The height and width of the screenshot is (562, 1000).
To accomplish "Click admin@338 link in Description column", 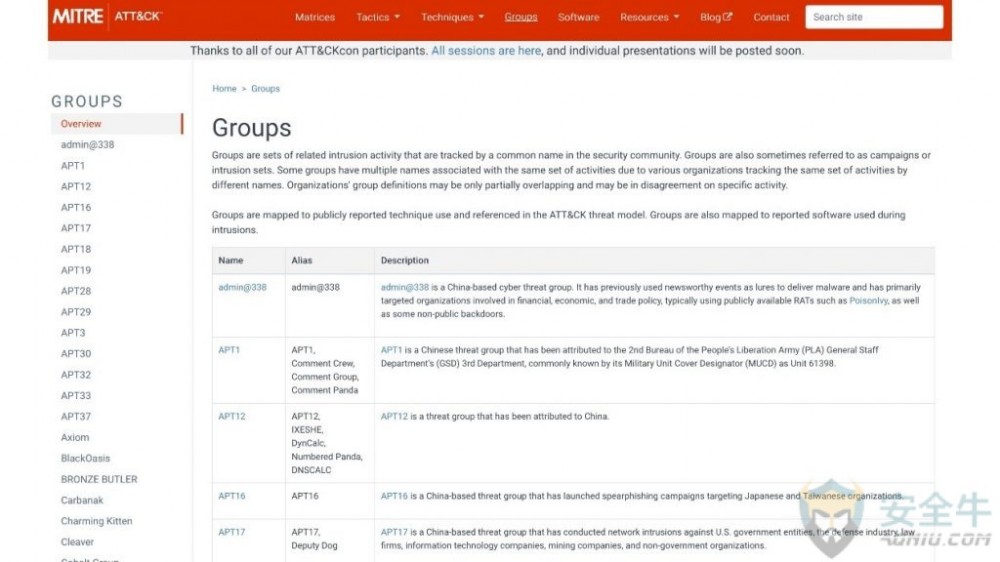I will click(405, 287).
